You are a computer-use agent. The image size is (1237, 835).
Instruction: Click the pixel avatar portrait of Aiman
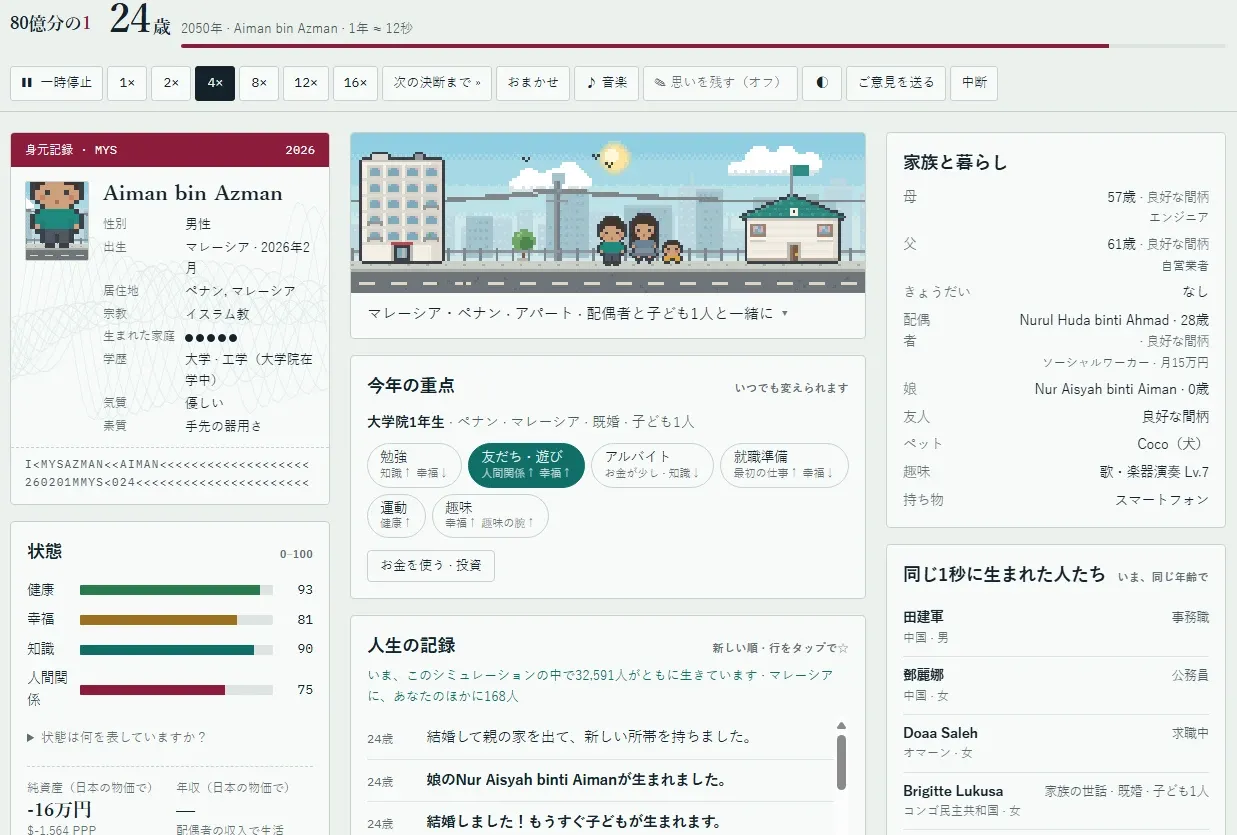pos(57,220)
